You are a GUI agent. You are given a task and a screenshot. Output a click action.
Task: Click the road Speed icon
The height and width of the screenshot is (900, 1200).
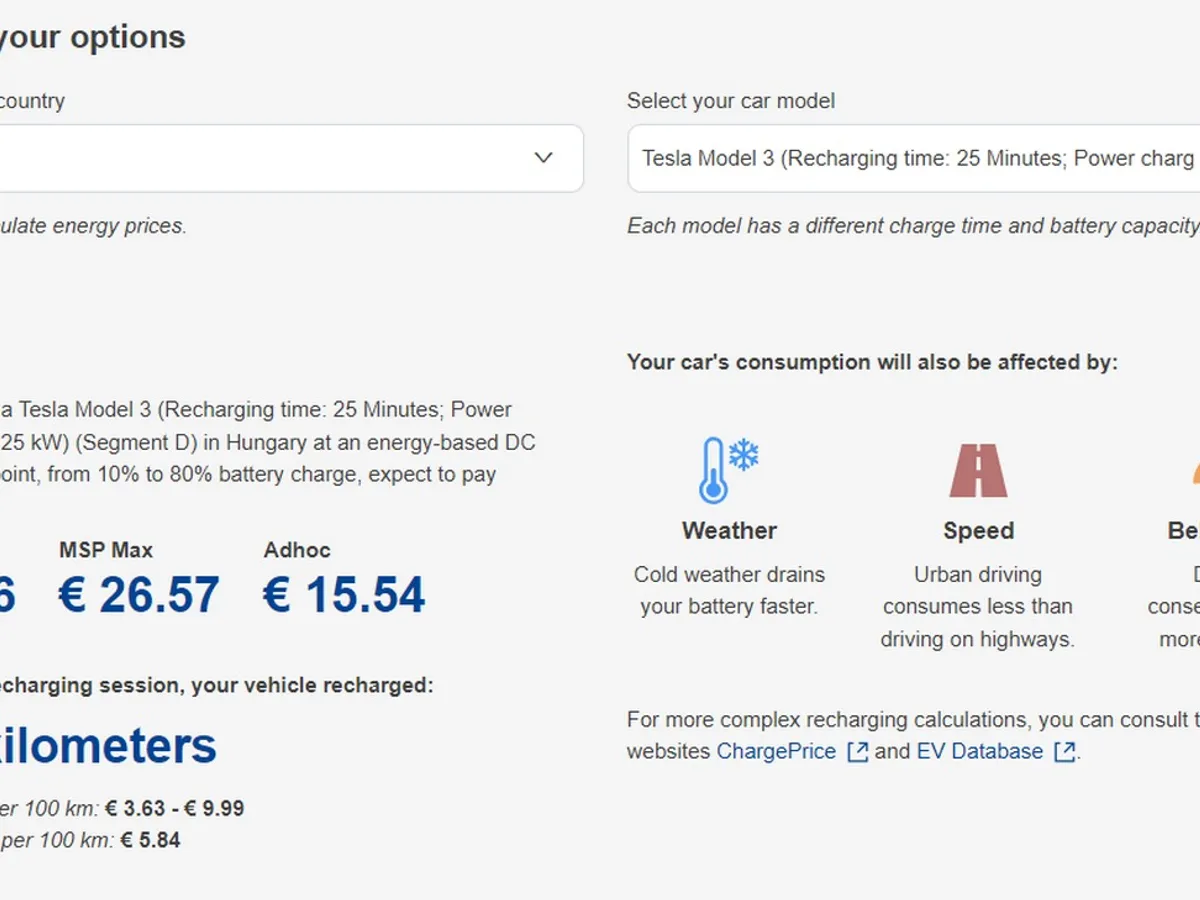(x=978, y=470)
